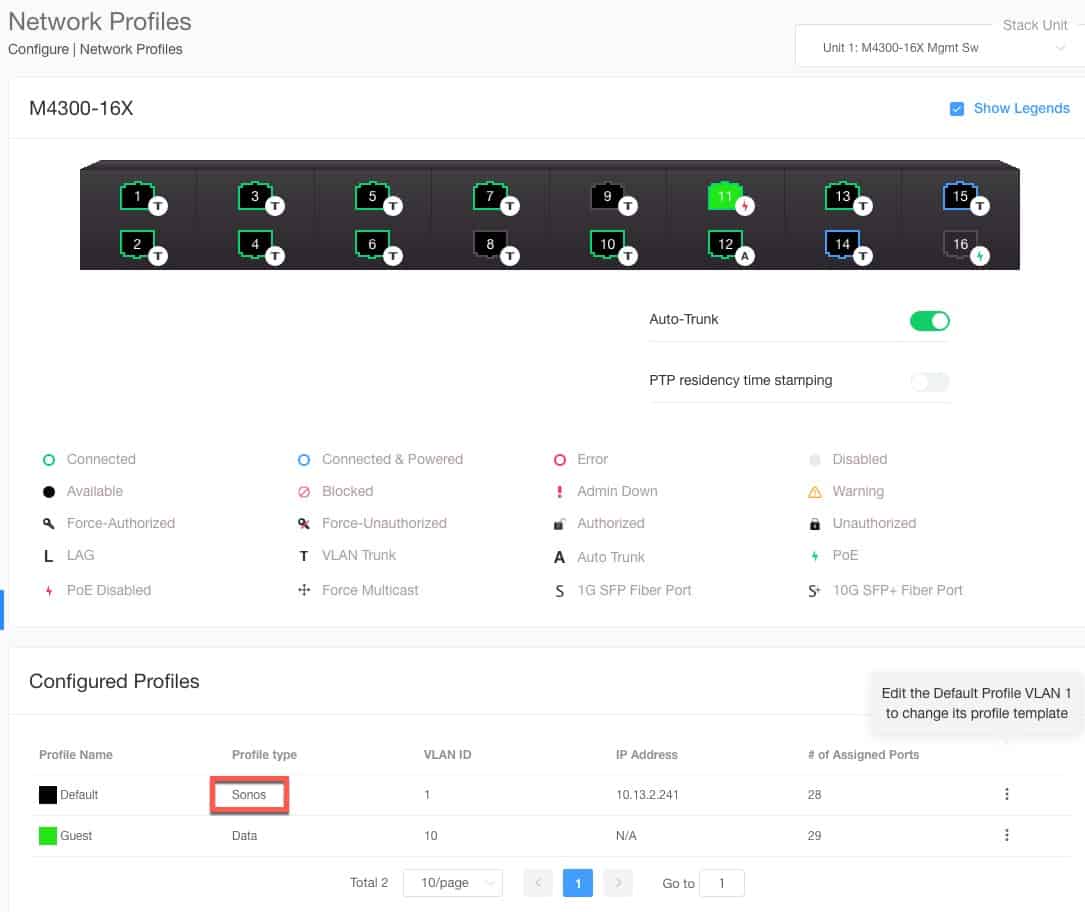Viewport: 1085px width, 912px height.
Task: Click the Go to page input field
Action: coord(721,883)
